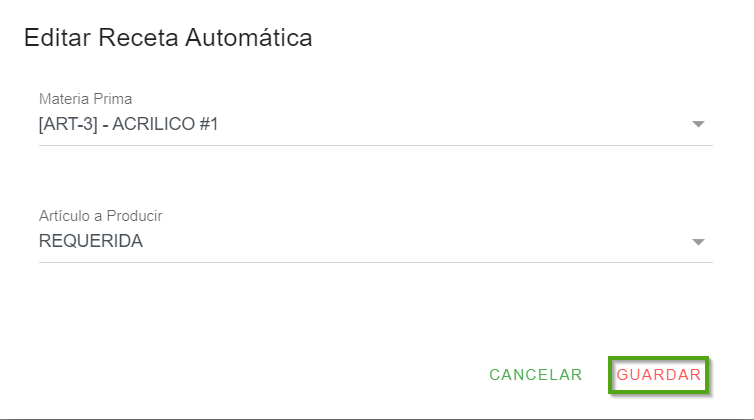The height and width of the screenshot is (420, 754).
Task: Click the Materia Prima label
Action: click(x=85, y=99)
